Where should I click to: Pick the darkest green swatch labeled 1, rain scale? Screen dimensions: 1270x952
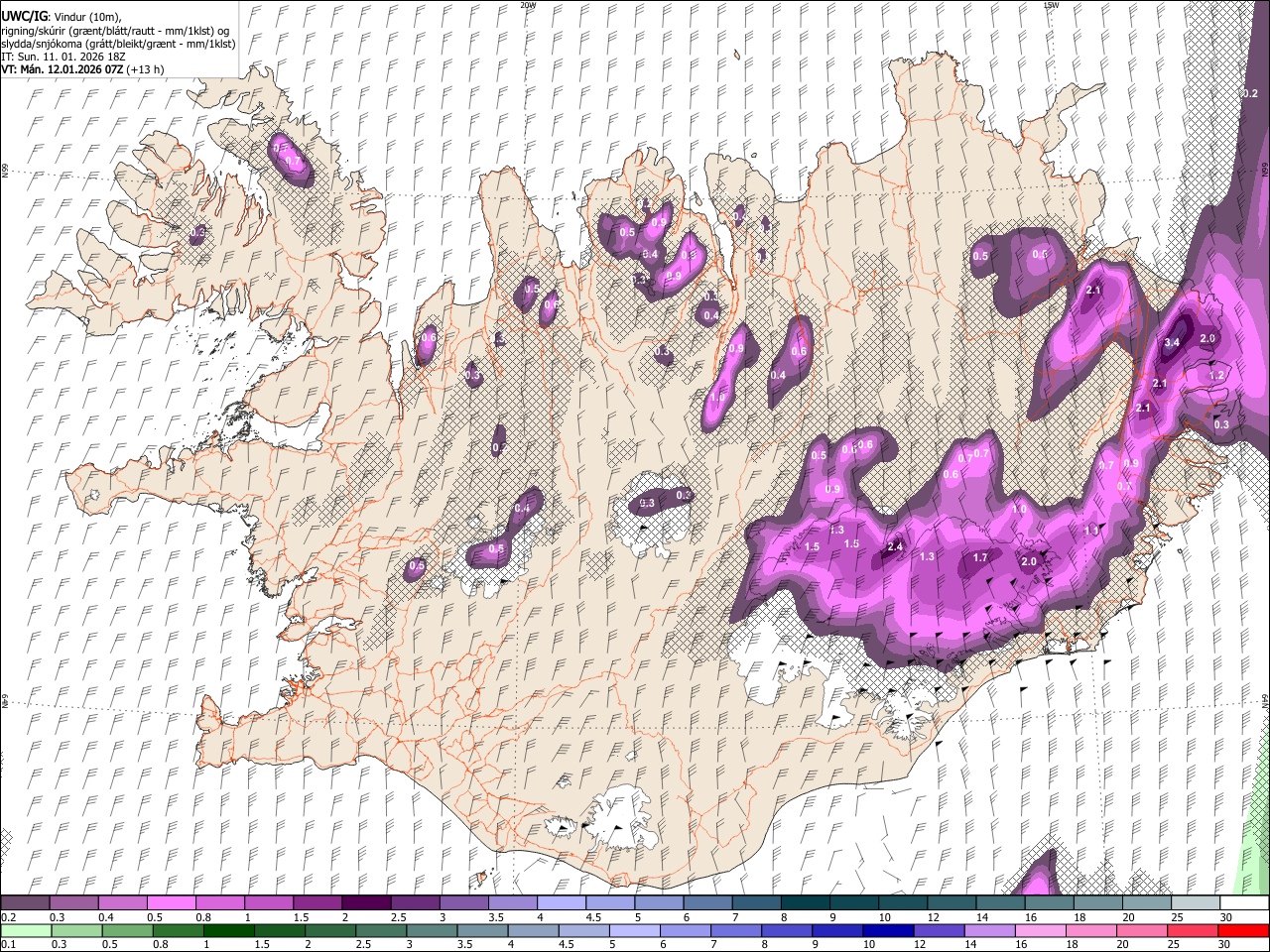click(x=228, y=930)
